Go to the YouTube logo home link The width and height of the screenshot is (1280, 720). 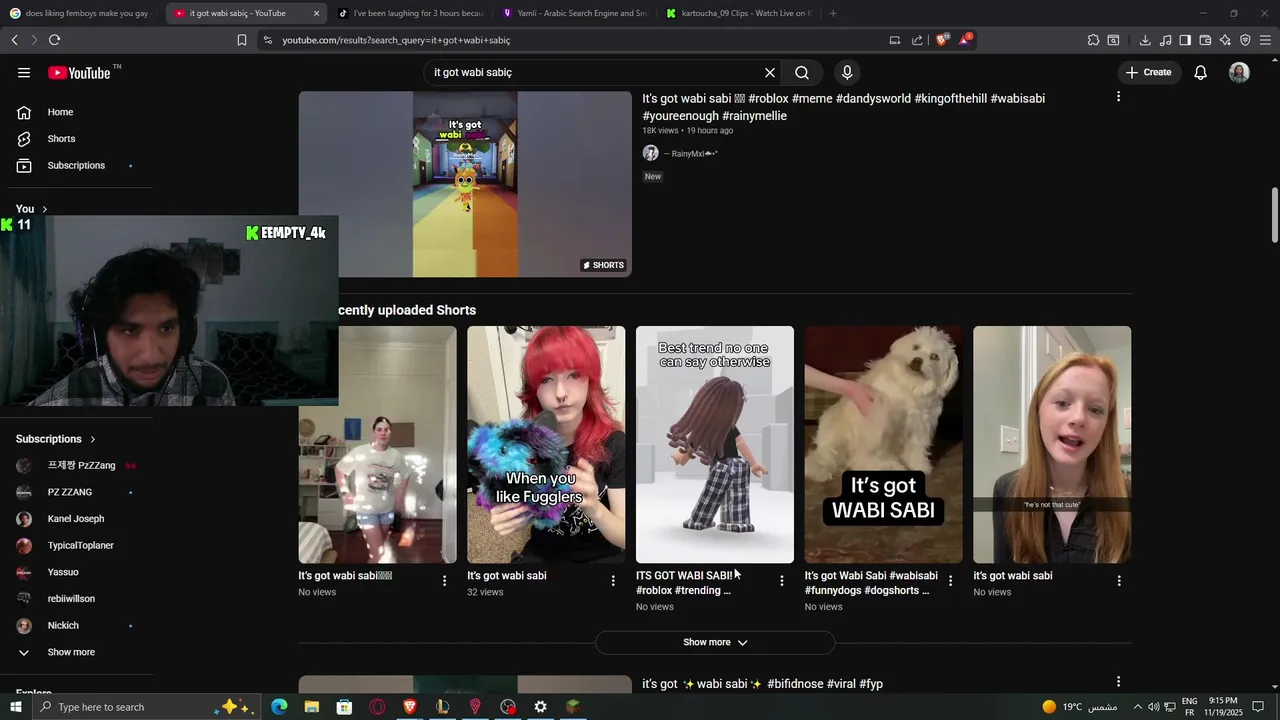point(79,72)
